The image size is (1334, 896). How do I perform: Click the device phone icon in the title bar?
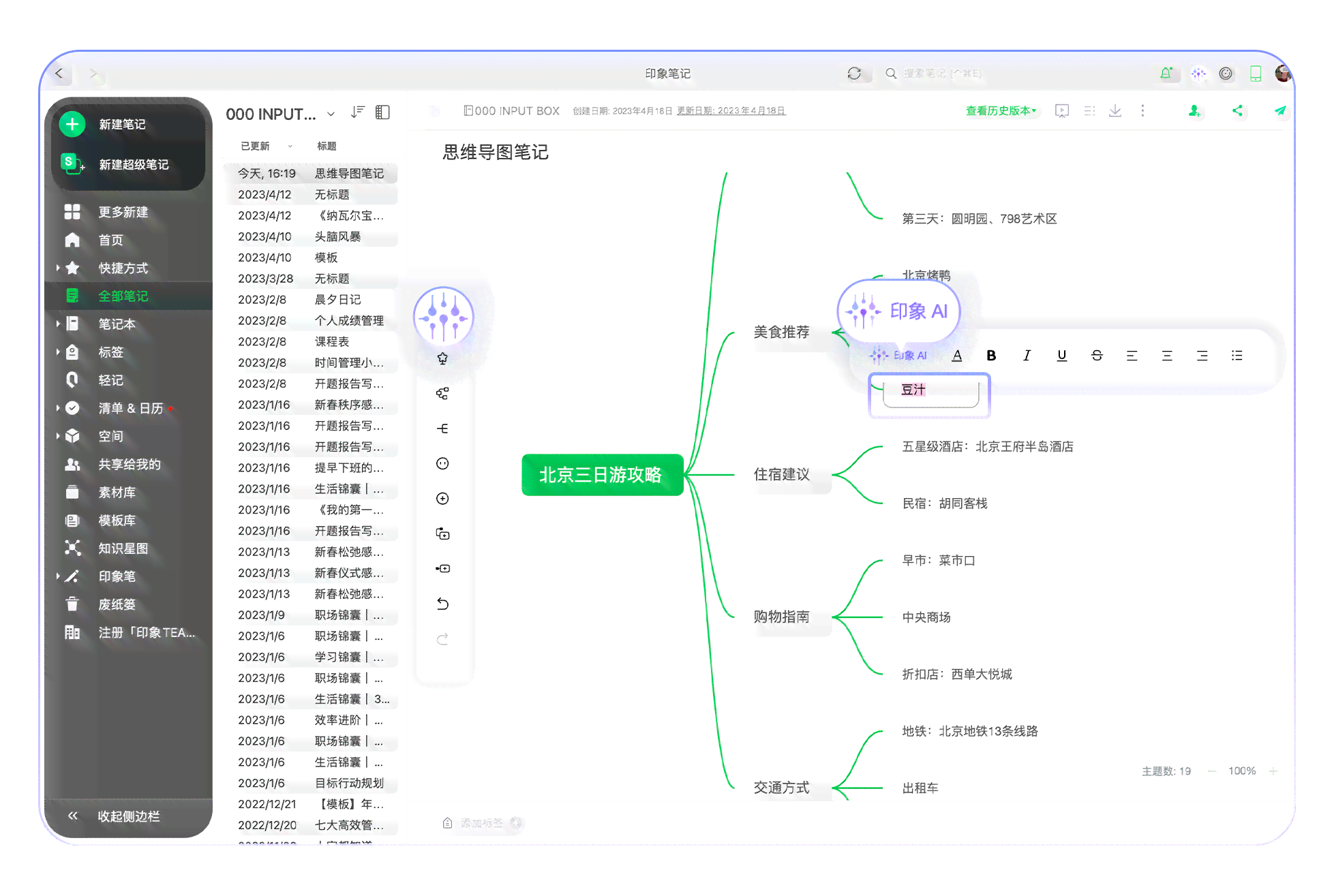pos(1255,73)
